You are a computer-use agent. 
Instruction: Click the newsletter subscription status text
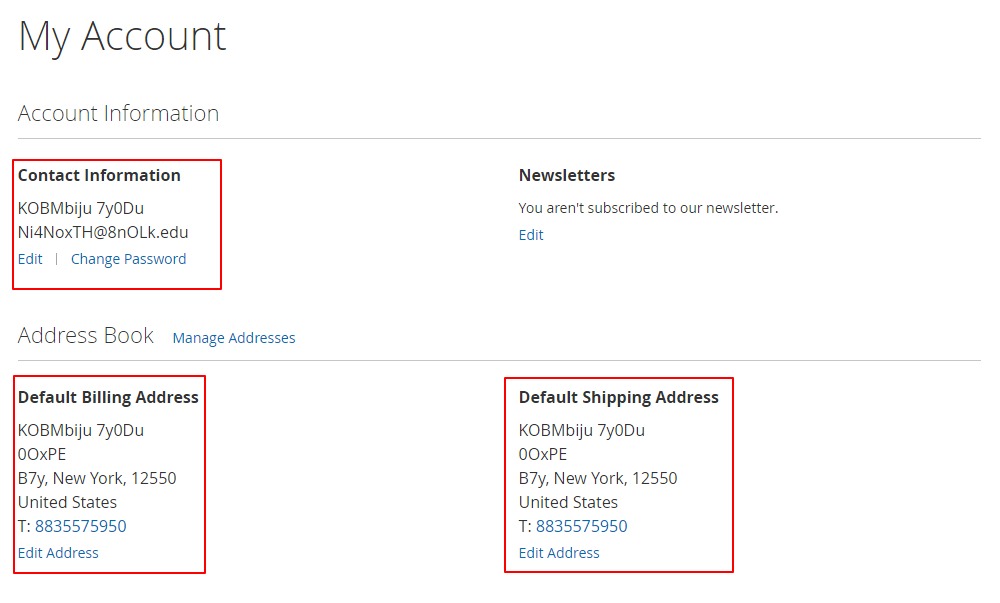click(648, 209)
